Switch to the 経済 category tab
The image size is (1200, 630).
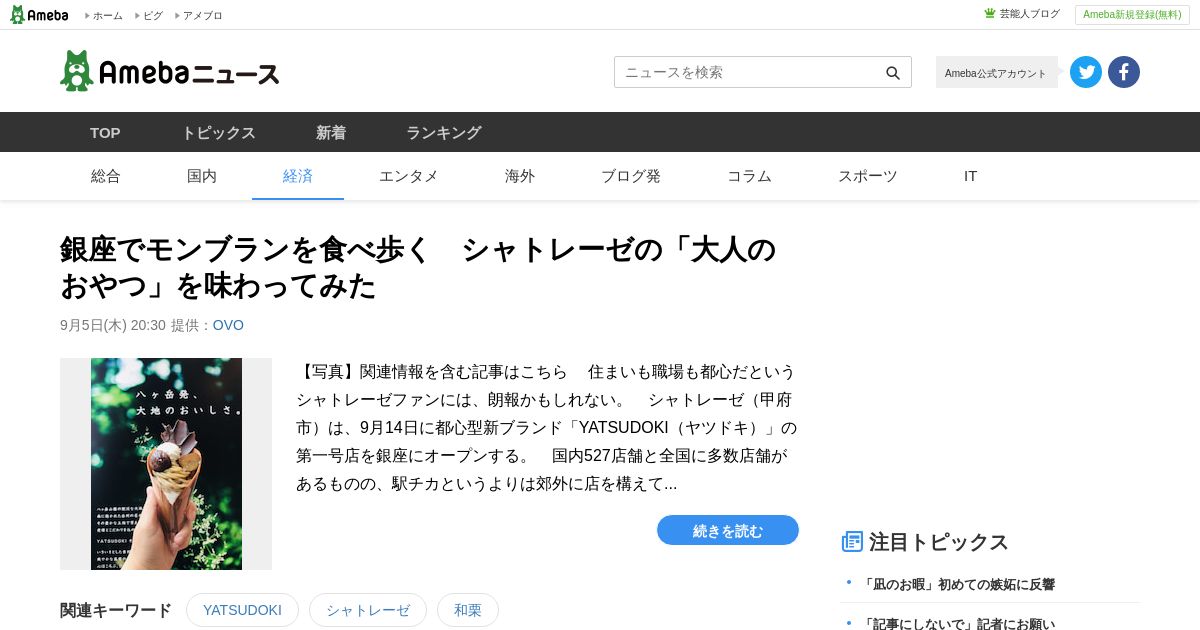(298, 176)
